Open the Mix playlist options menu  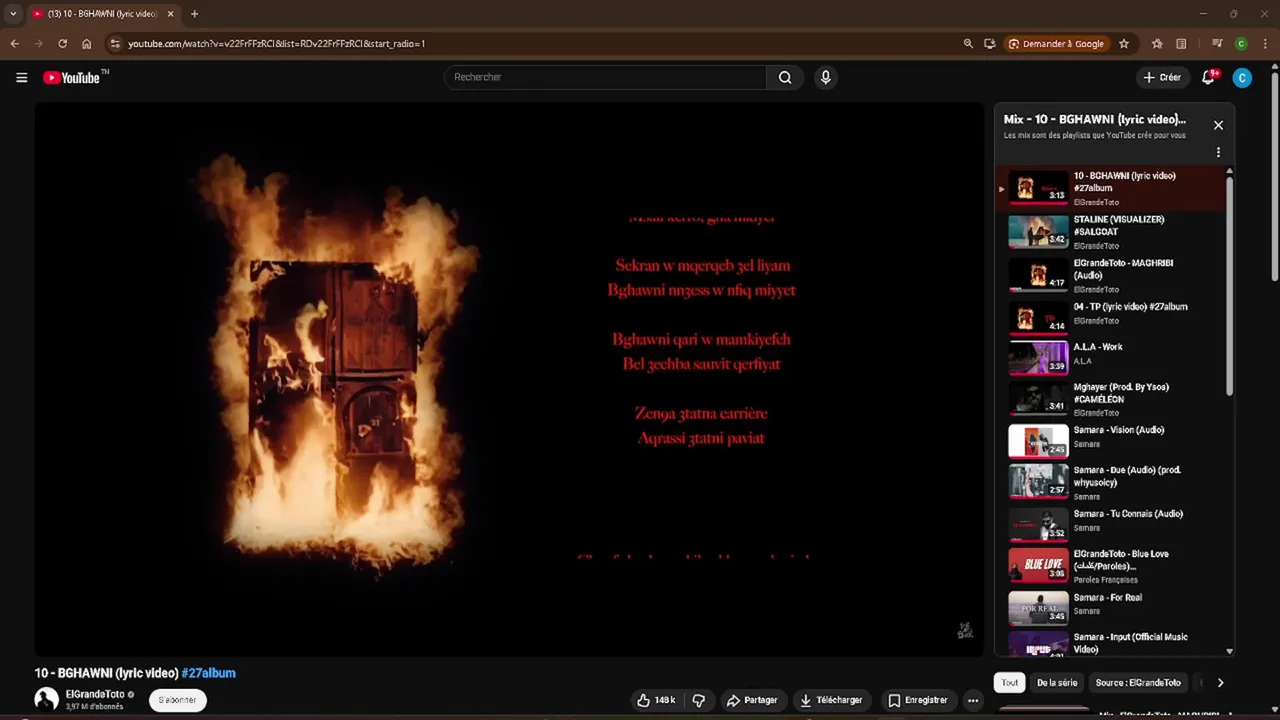(x=1218, y=152)
